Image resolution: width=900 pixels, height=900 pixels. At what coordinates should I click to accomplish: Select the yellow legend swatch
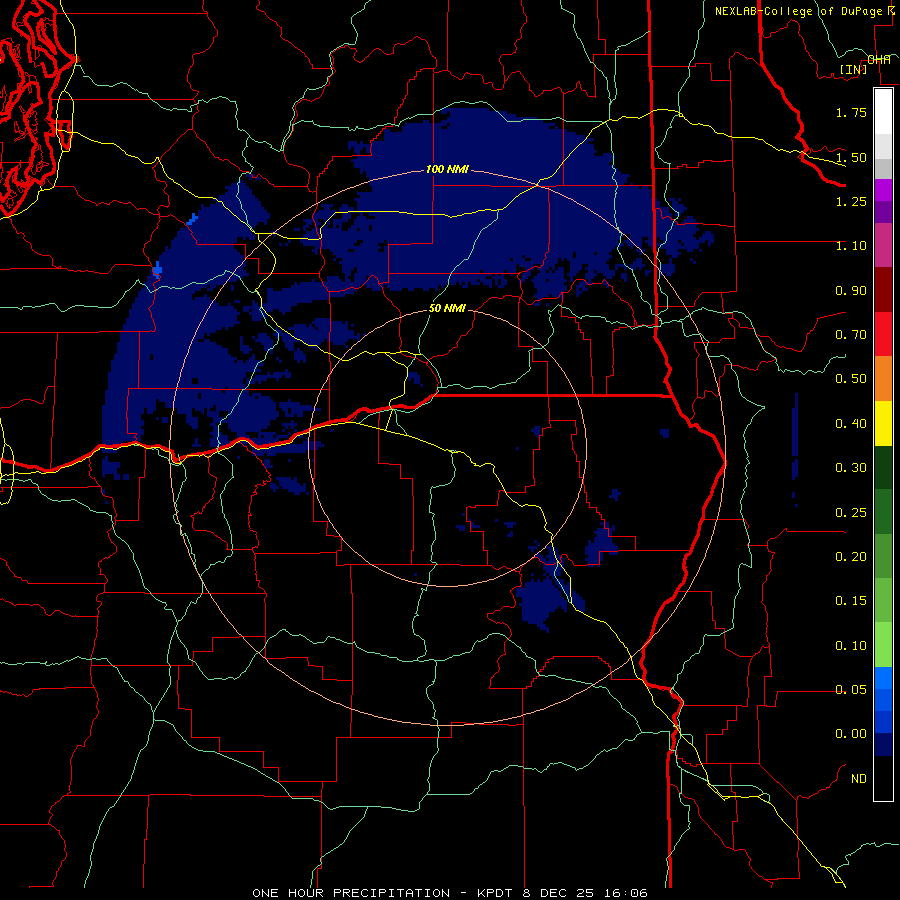(x=883, y=423)
